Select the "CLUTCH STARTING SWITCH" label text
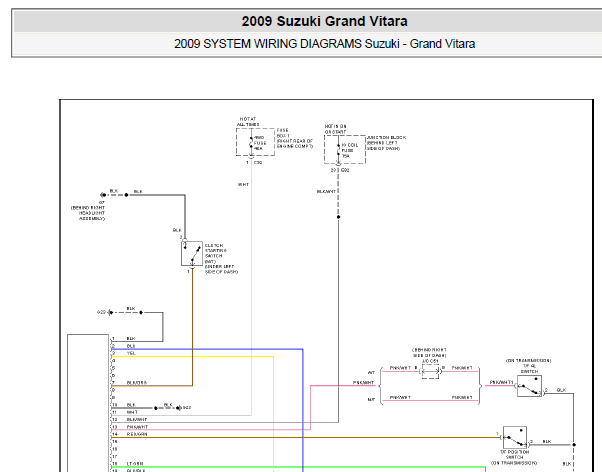 (214, 250)
